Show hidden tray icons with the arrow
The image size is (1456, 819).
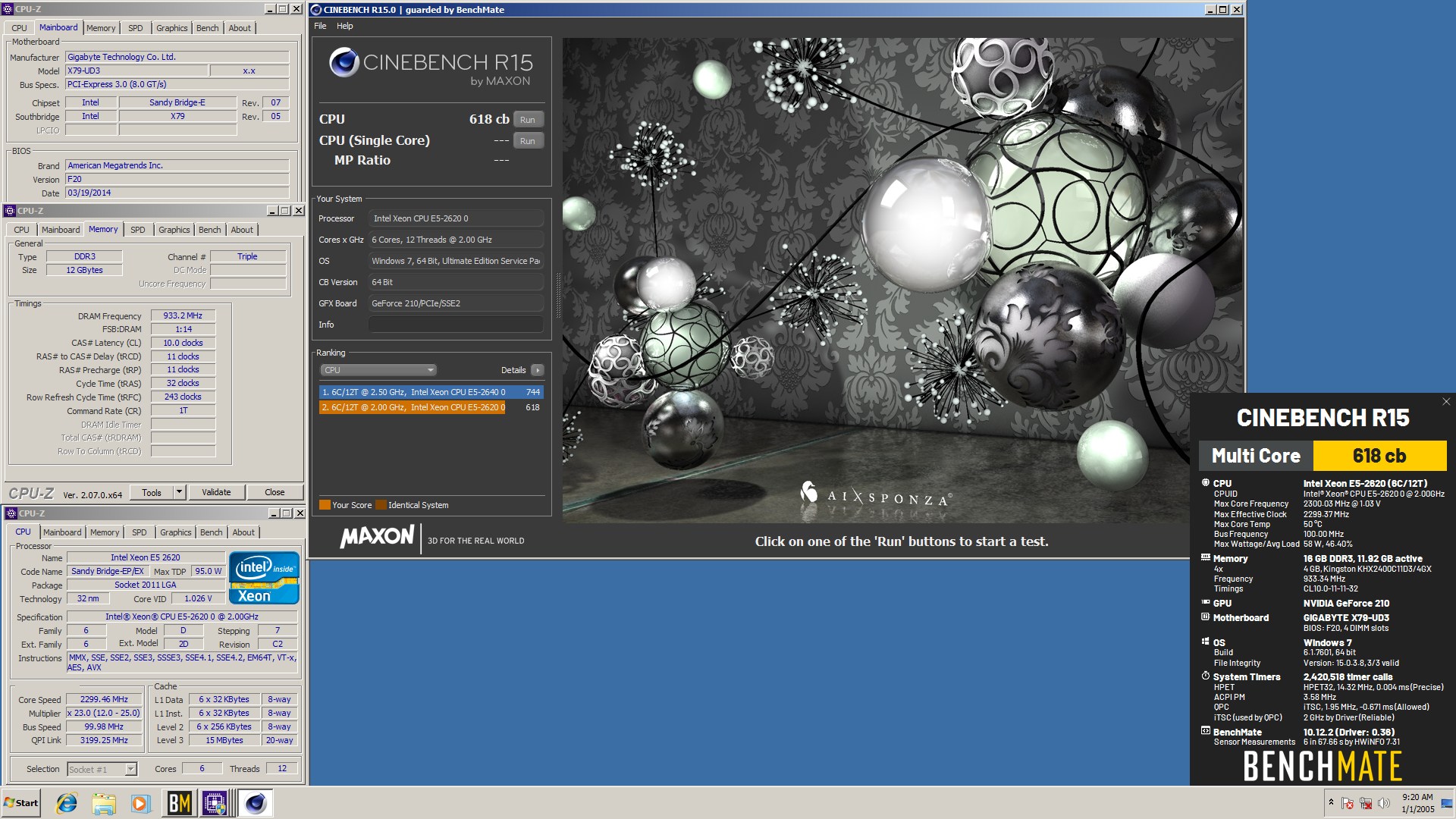click(1330, 802)
